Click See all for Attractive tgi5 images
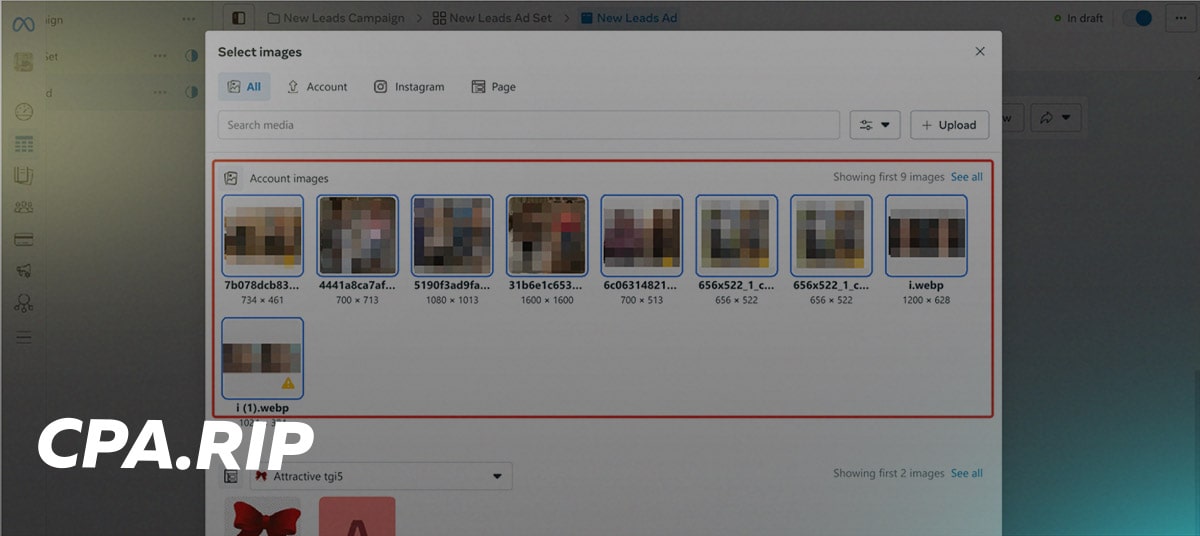This screenshot has height=536, width=1200. [966, 473]
